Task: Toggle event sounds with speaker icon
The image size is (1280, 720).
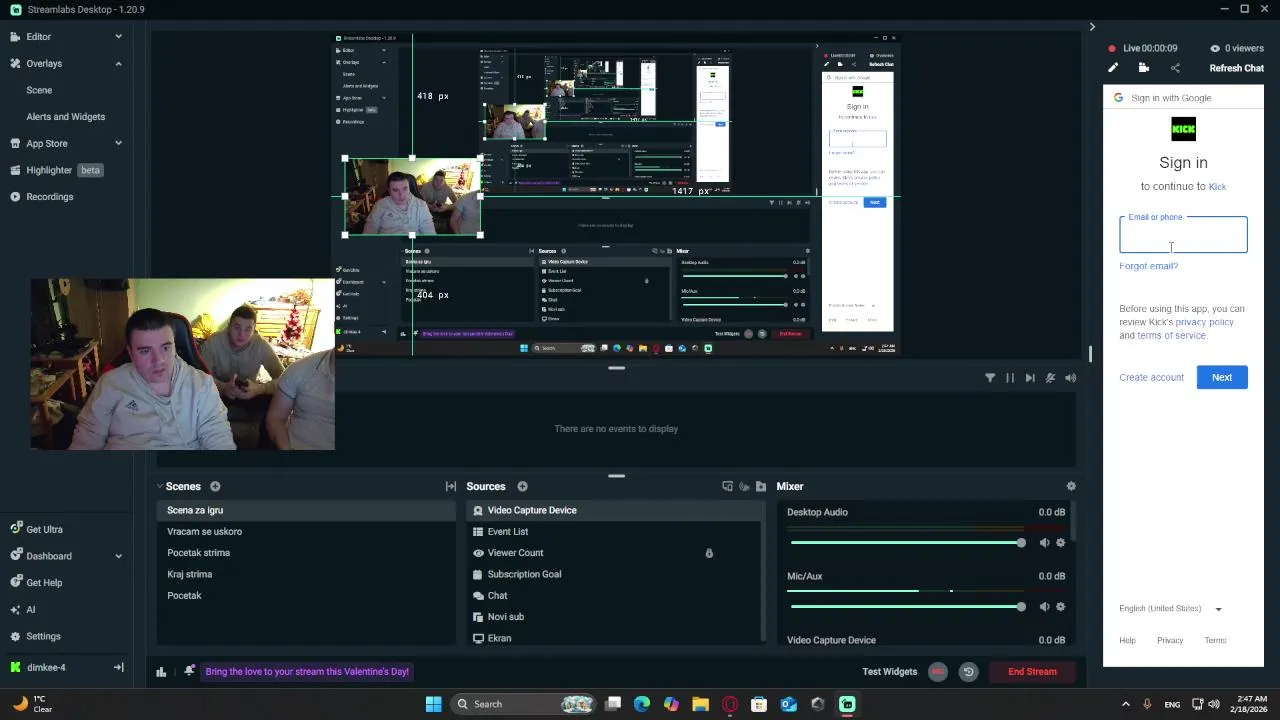Action: pyautogui.click(x=1070, y=378)
